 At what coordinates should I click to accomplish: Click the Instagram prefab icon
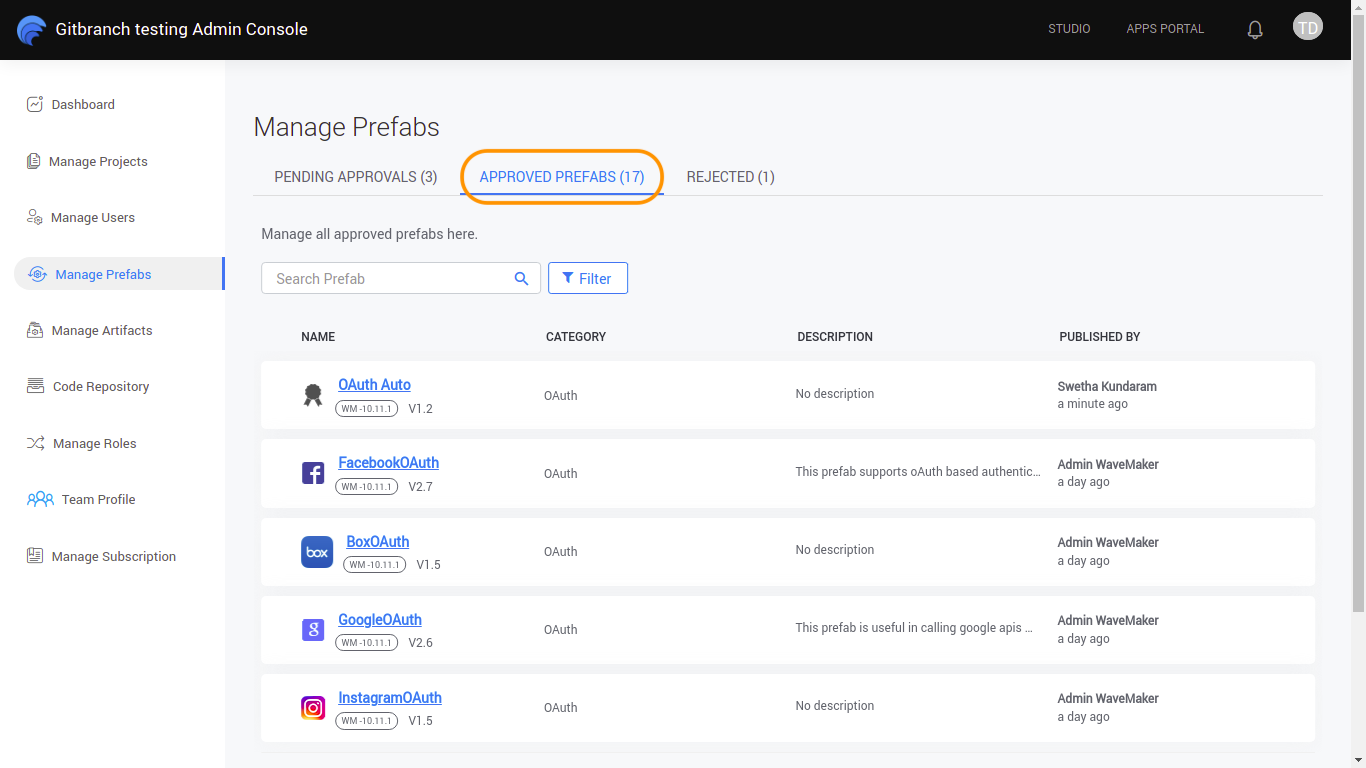pyautogui.click(x=313, y=708)
